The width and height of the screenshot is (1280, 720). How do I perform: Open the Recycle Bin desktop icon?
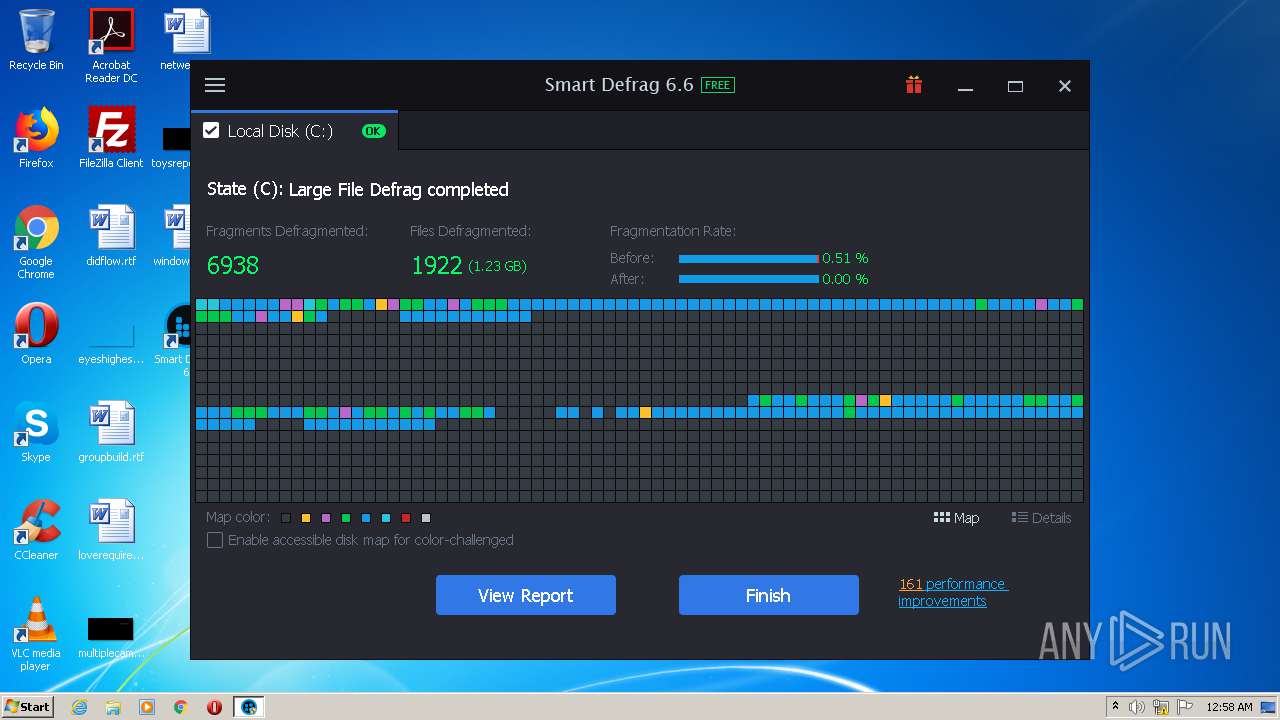click(36, 40)
